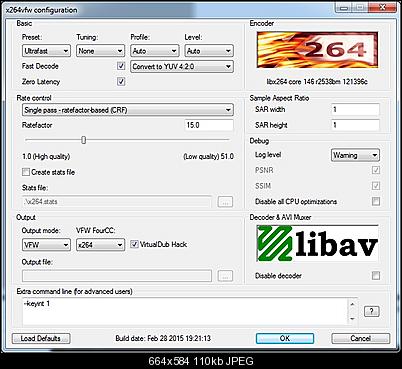
Task: Open the Output mode VFW dropdown
Action: (46, 245)
